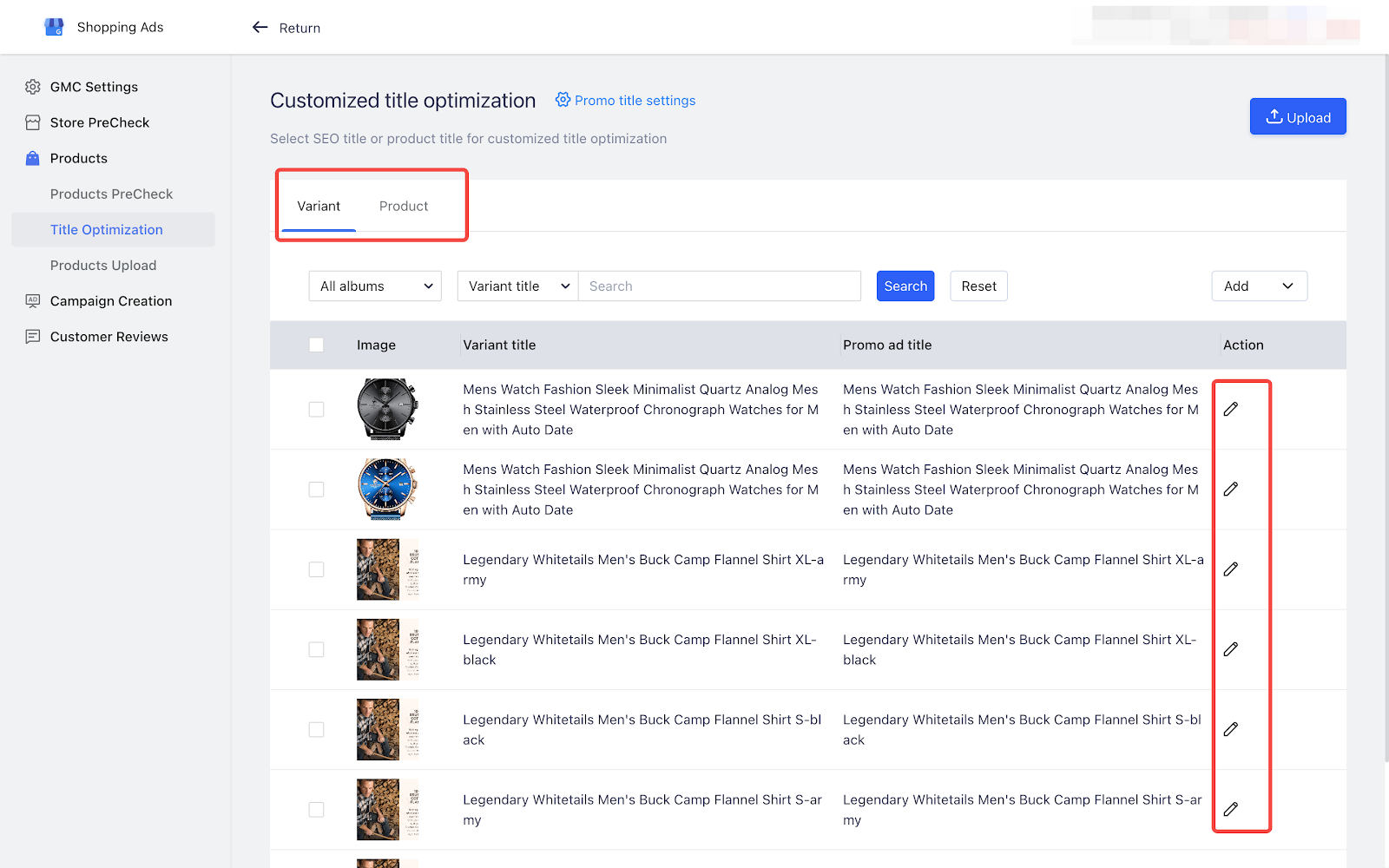This screenshot has height=868, width=1389.
Task: Click the Promo ad title column header
Action: [x=887, y=345]
